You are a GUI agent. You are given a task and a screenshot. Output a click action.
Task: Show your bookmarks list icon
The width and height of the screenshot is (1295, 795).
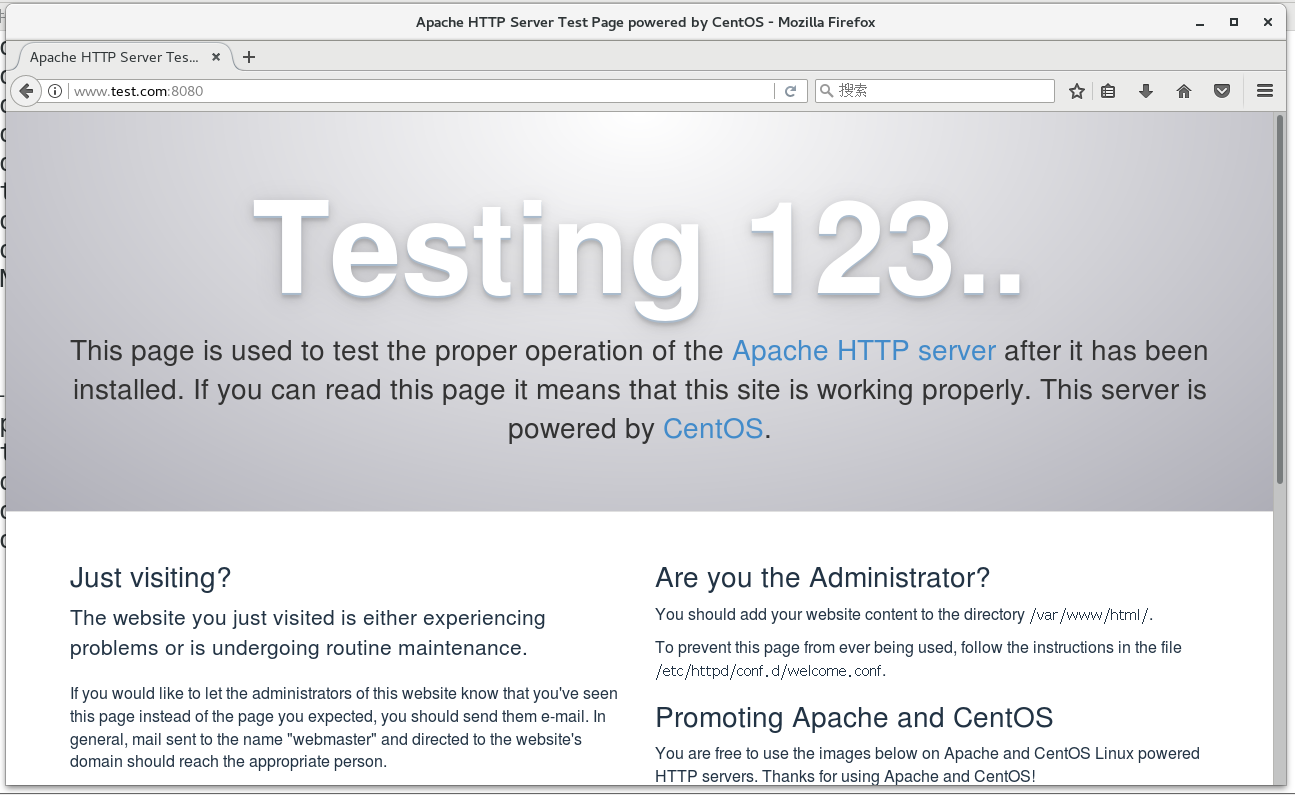point(1108,91)
